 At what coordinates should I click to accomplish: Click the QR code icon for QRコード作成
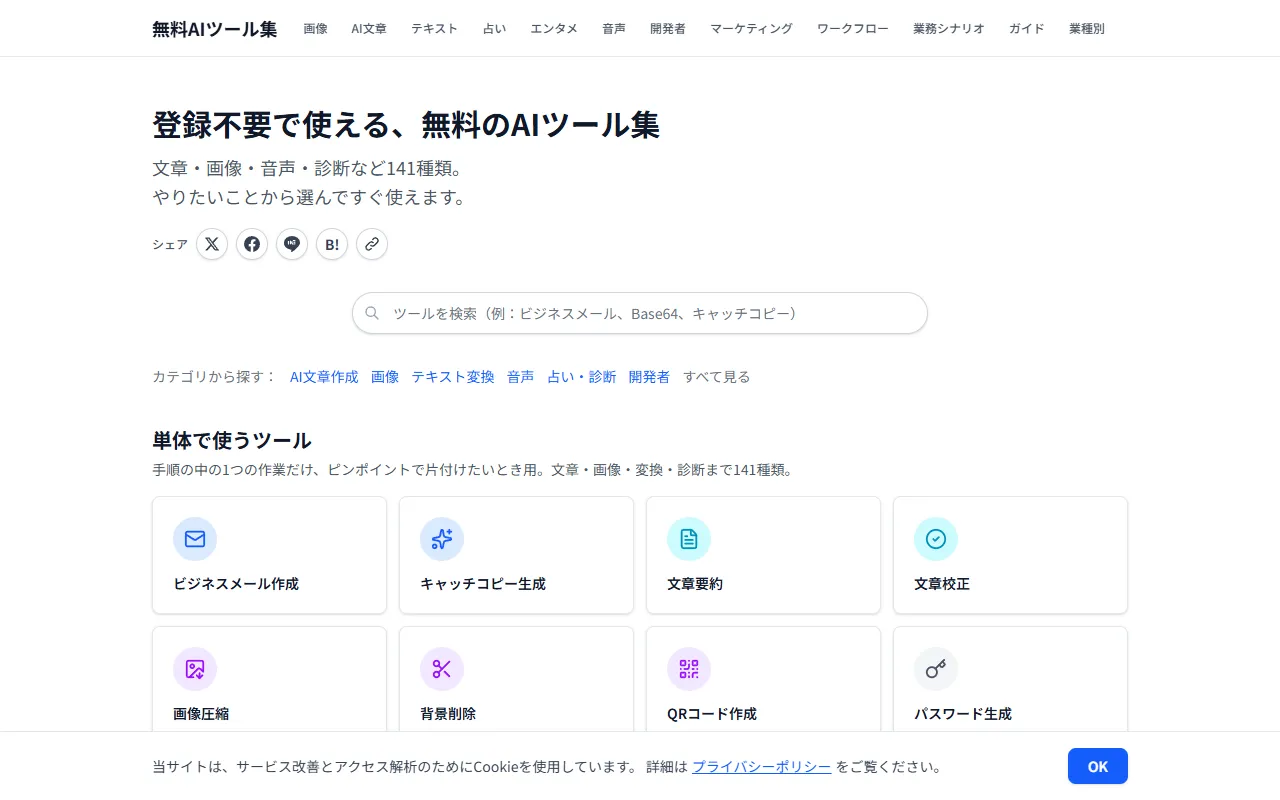tap(689, 669)
